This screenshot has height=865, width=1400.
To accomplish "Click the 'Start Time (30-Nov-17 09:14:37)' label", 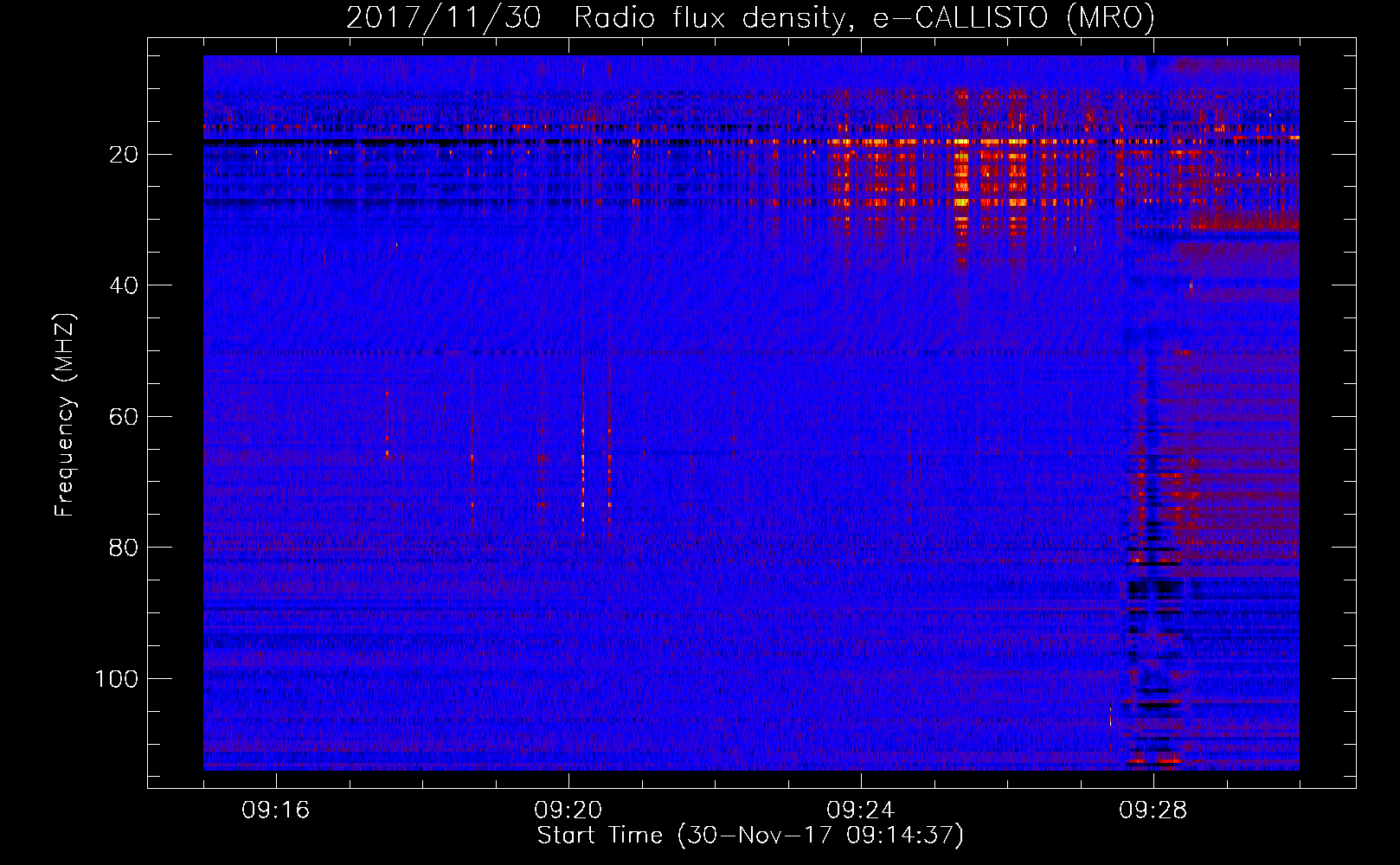I will coord(750,836).
